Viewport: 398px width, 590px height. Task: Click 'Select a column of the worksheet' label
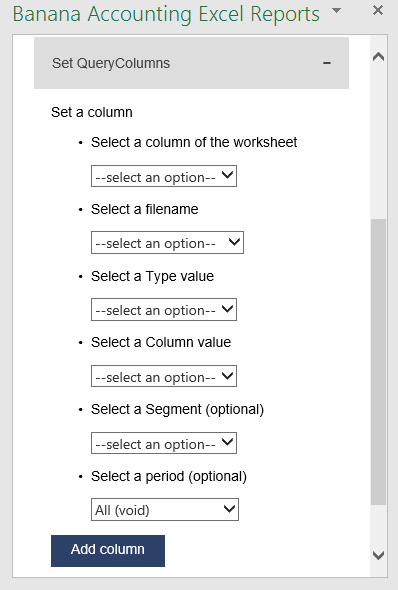click(x=194, y=142)
